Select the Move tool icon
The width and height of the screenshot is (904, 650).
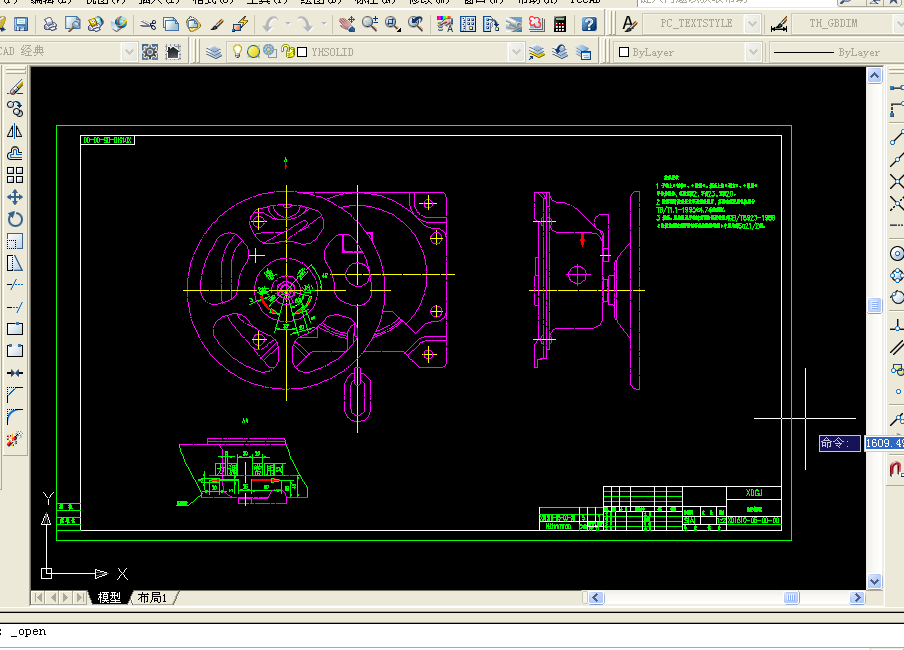[x=14, y=197]
